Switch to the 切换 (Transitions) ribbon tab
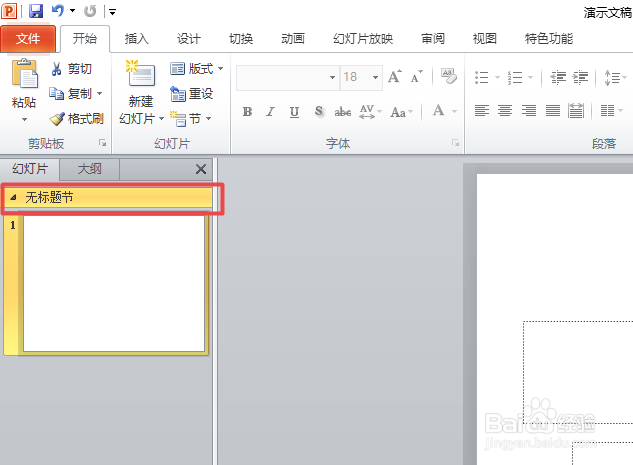Image resolution: width=633 pixels, height=465 pixels. pyautogui.click(x=241, y=39)
